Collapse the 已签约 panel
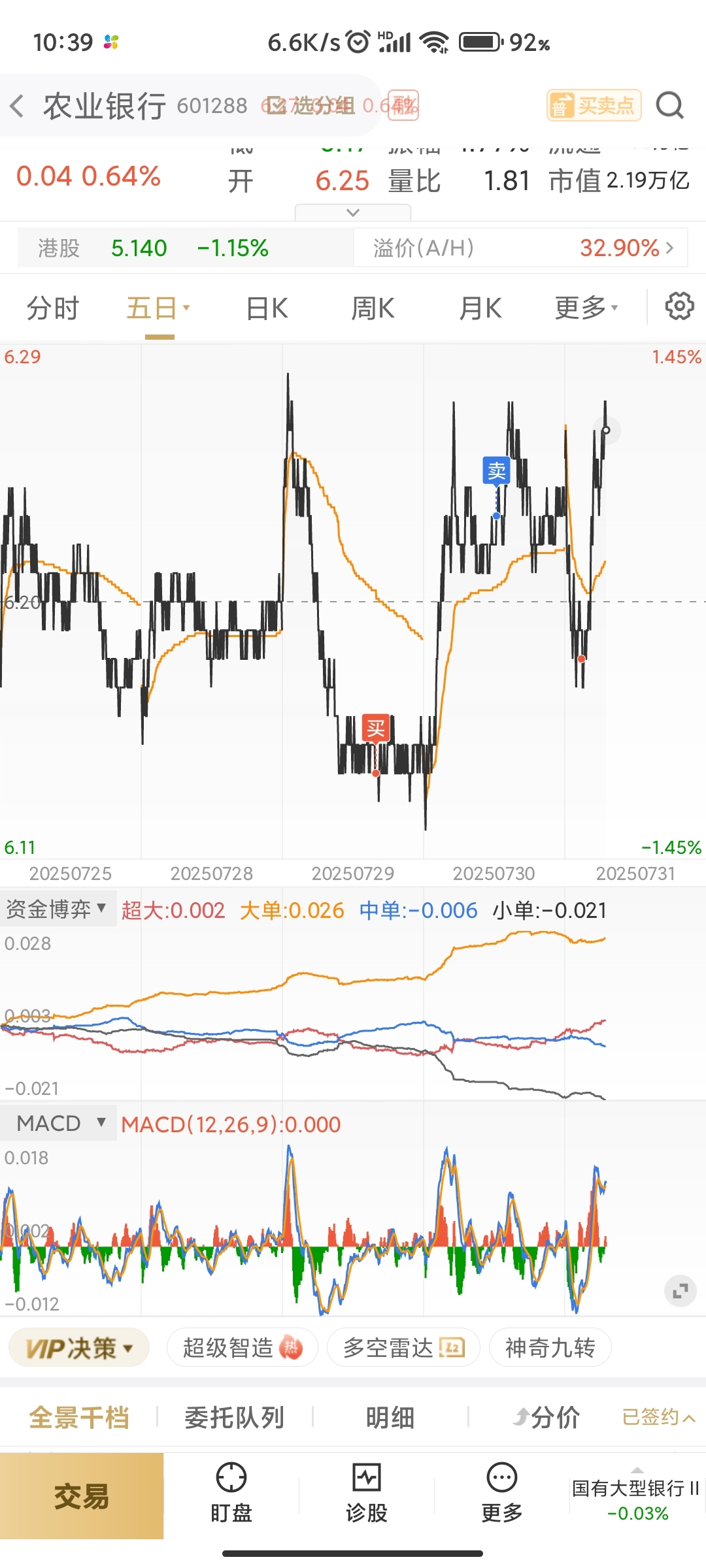The width and height of the screenshot is (706, 1568). [x=658, y=1417]
